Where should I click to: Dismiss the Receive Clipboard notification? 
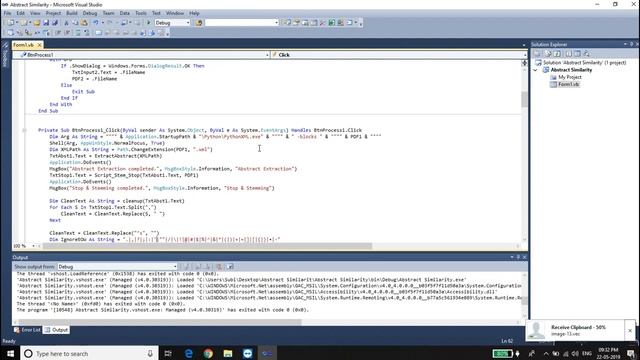[630, 331]
